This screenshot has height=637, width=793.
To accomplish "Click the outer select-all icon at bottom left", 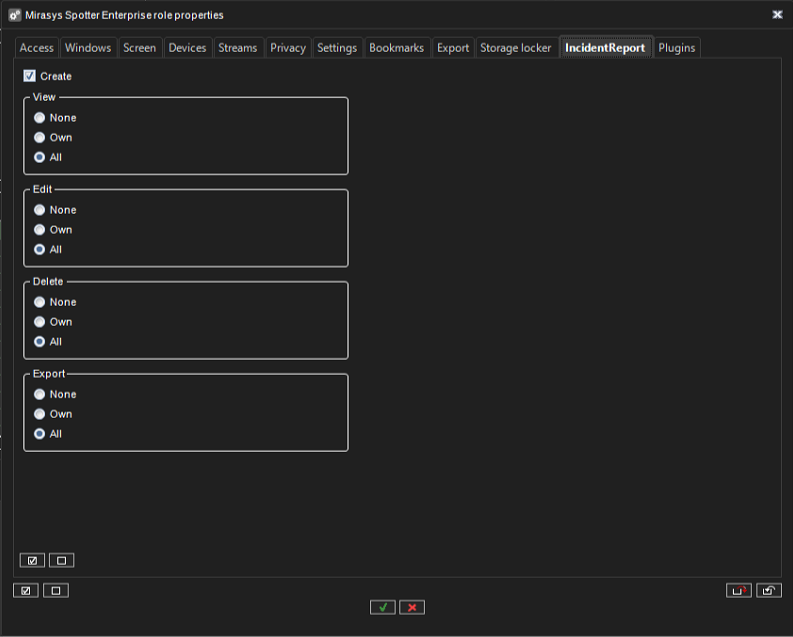I will [26, 590].
